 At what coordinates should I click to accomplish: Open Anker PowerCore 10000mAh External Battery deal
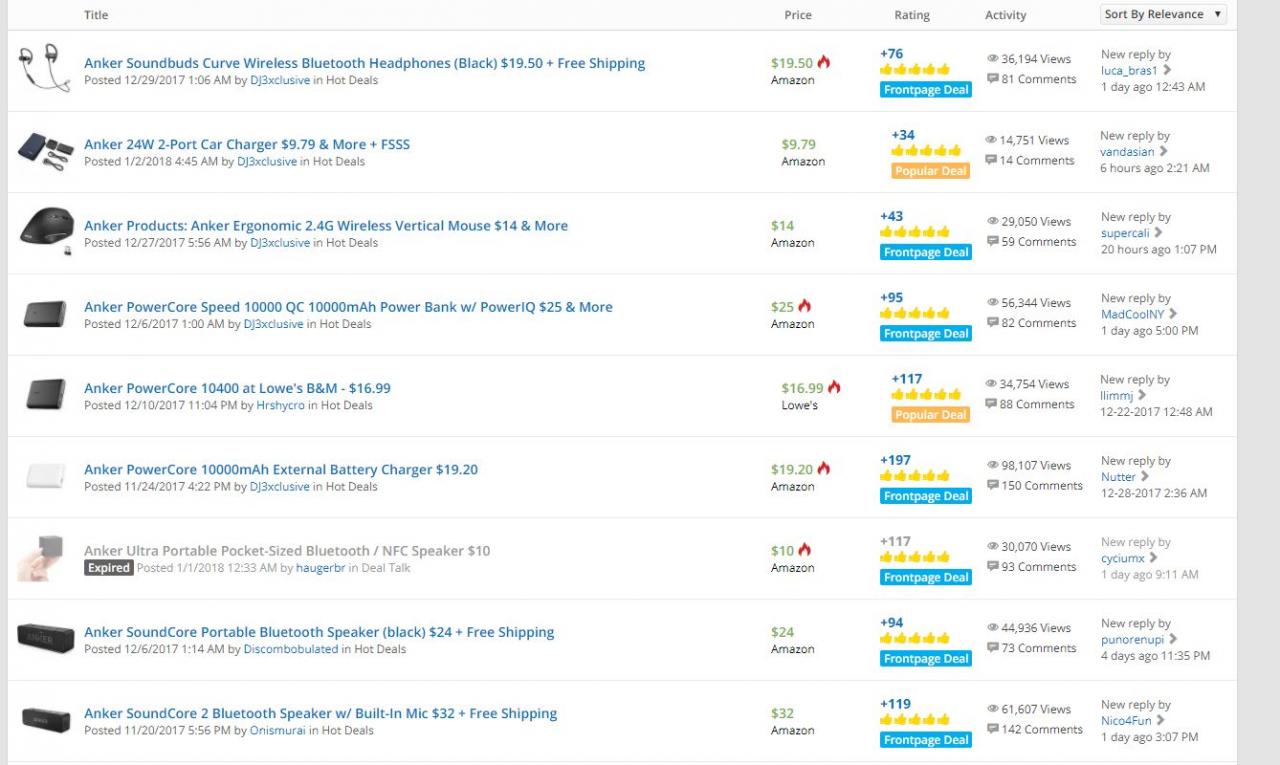281,469
